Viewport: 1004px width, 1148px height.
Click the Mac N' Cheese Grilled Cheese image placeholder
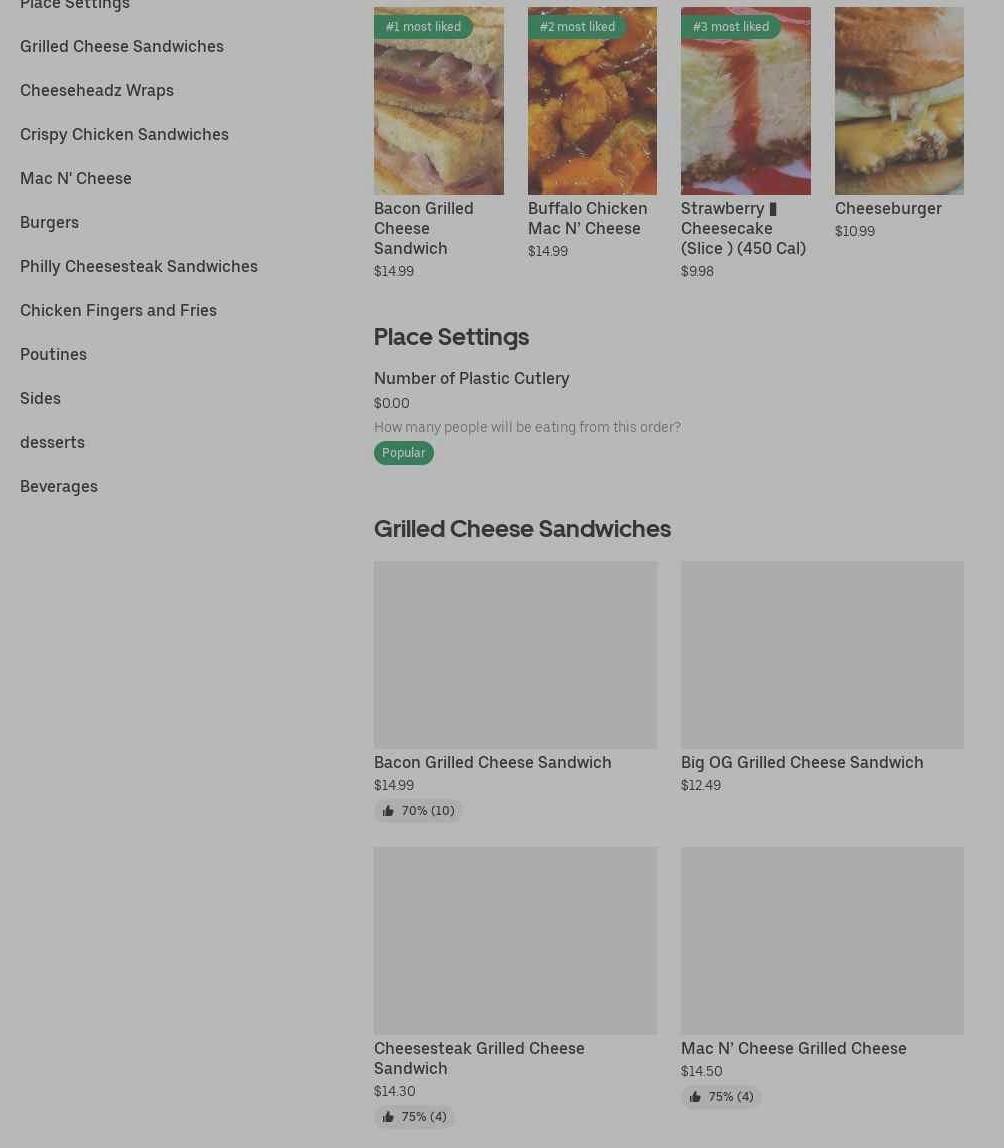pos(822,940)
